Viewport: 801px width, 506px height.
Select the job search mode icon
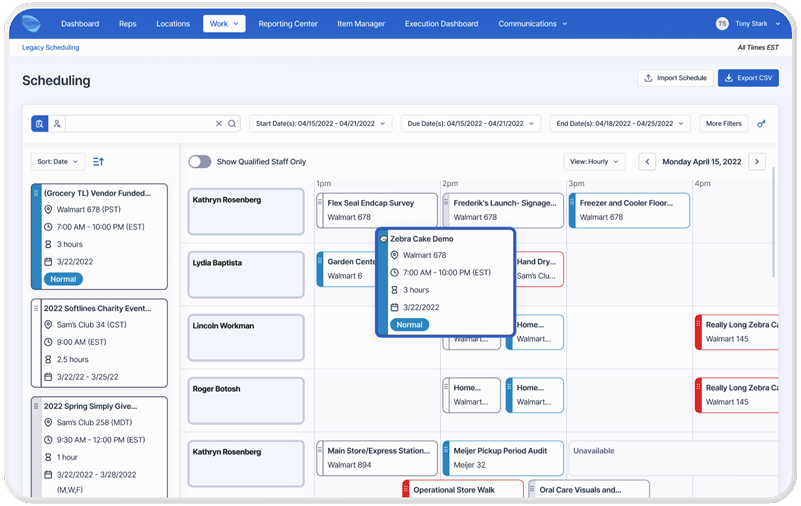click(x=39, y=124)
